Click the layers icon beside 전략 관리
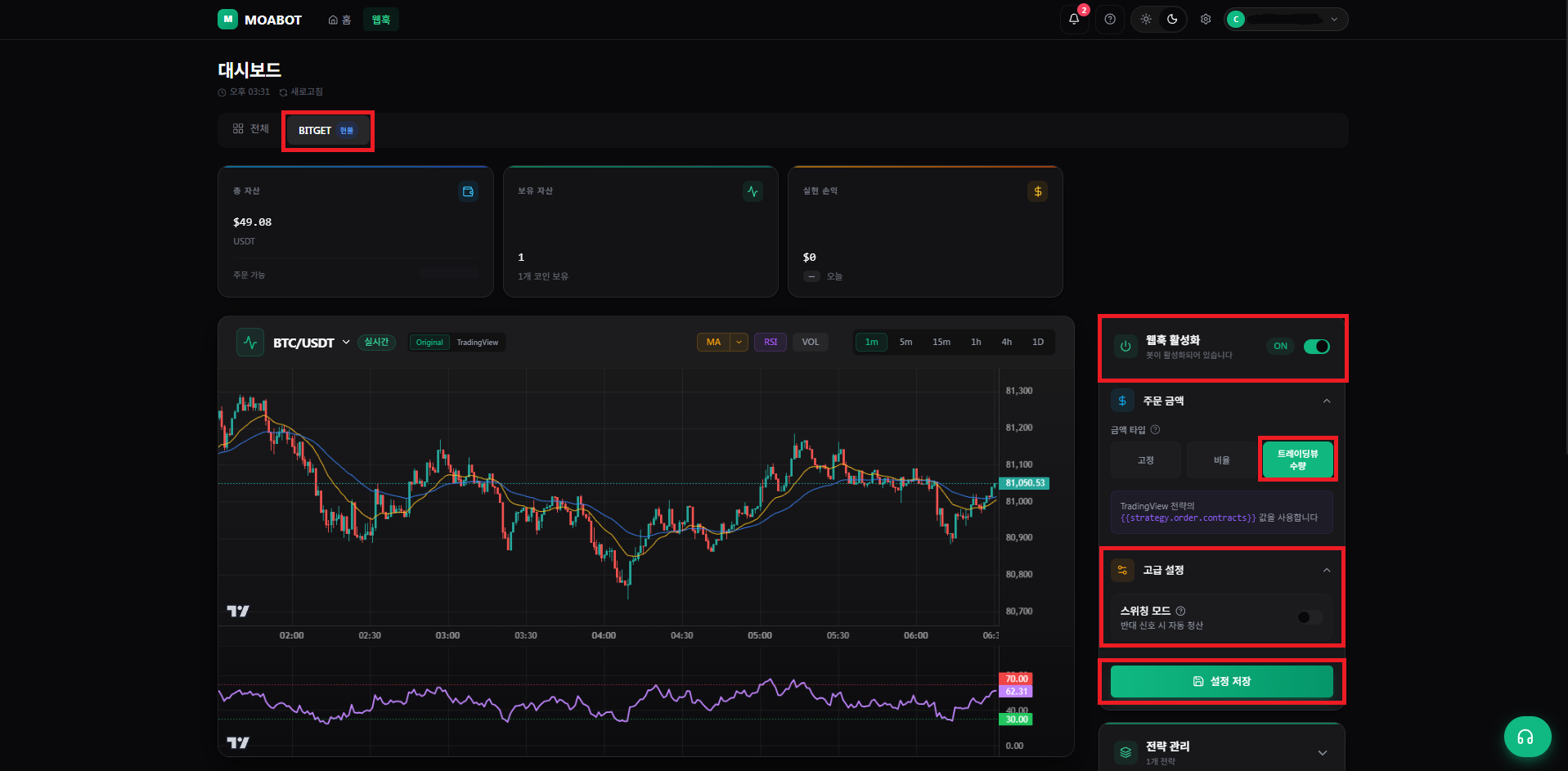Image resolution: width=1568 pixels, height=771 pixels. click(x=1125, y=752)
